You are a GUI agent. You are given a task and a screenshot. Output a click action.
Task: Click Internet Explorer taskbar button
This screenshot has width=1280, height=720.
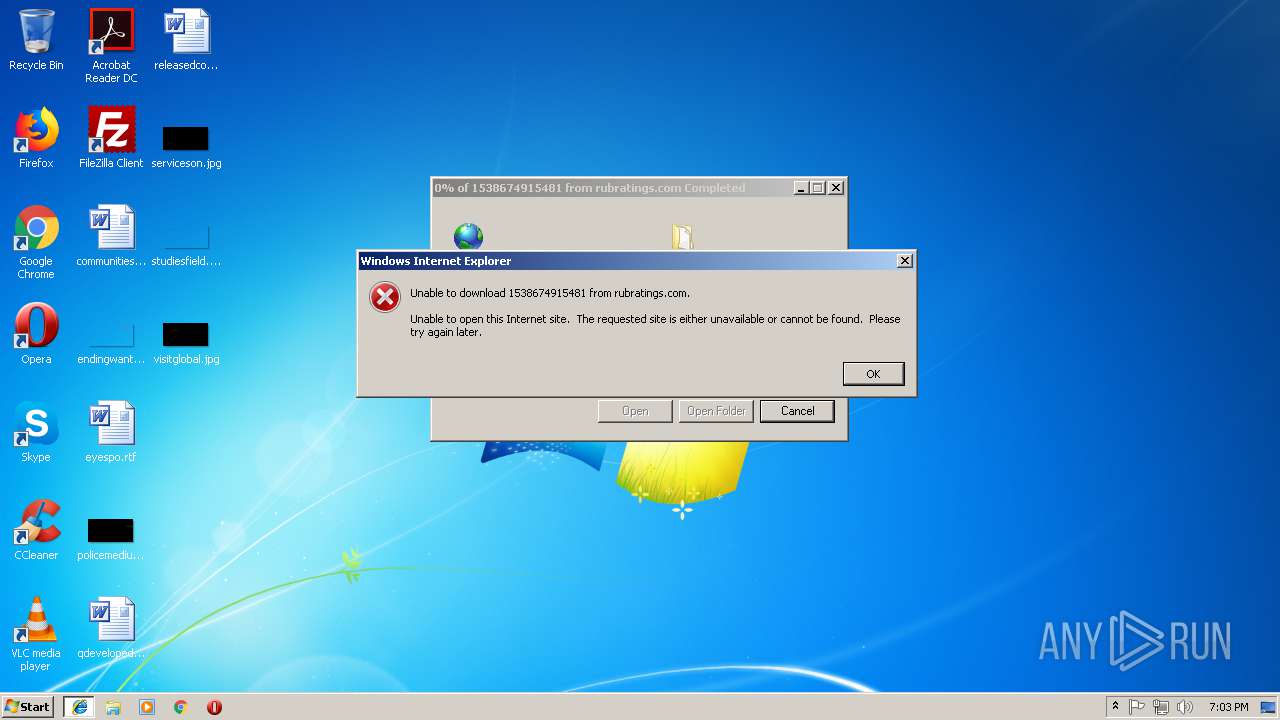click(79, 707)
